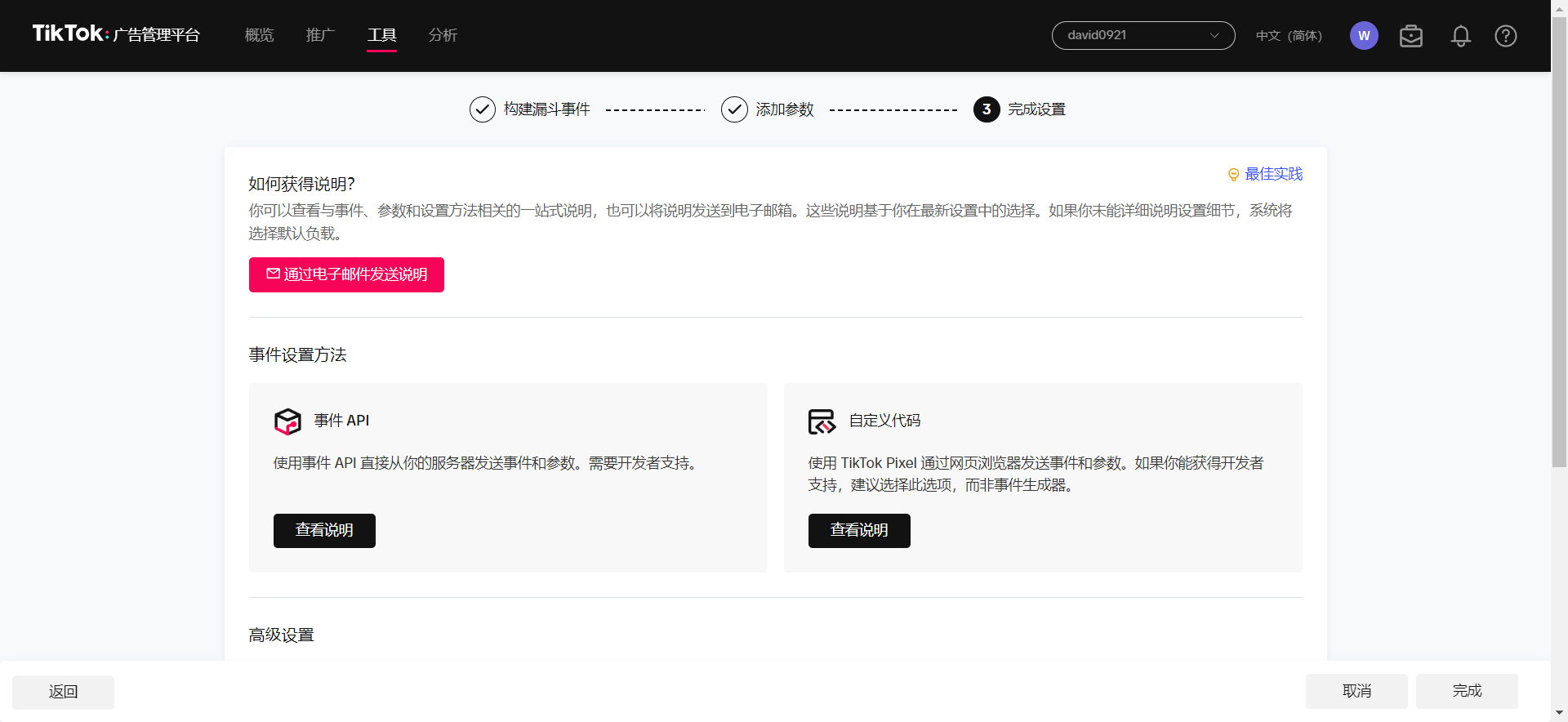Go to step 构建漏斗事件 checkmark
1568x722 pixels.
click(x=483, y=109)
